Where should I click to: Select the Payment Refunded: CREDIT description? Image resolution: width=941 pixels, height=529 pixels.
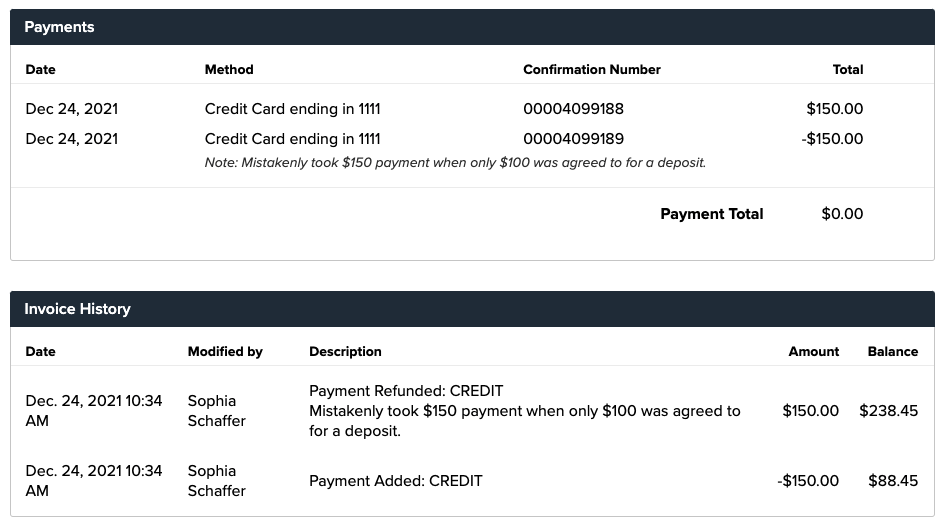point(406,391)
